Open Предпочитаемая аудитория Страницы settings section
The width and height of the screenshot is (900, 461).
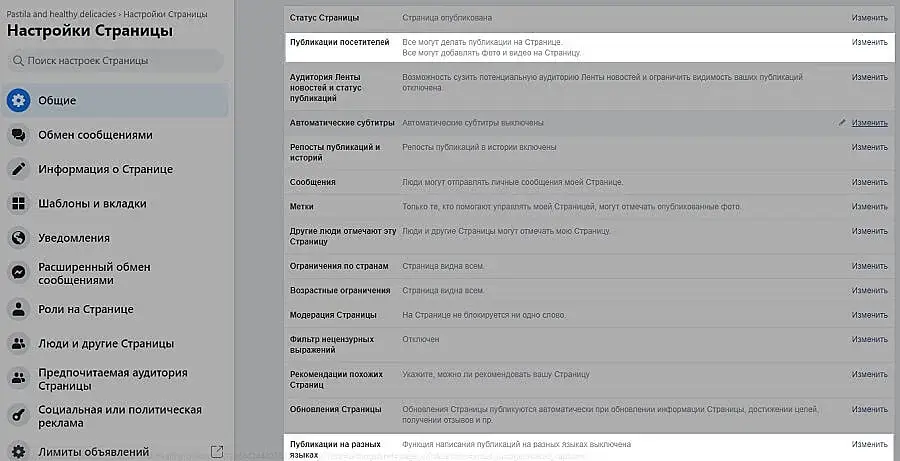click(112, 379)
